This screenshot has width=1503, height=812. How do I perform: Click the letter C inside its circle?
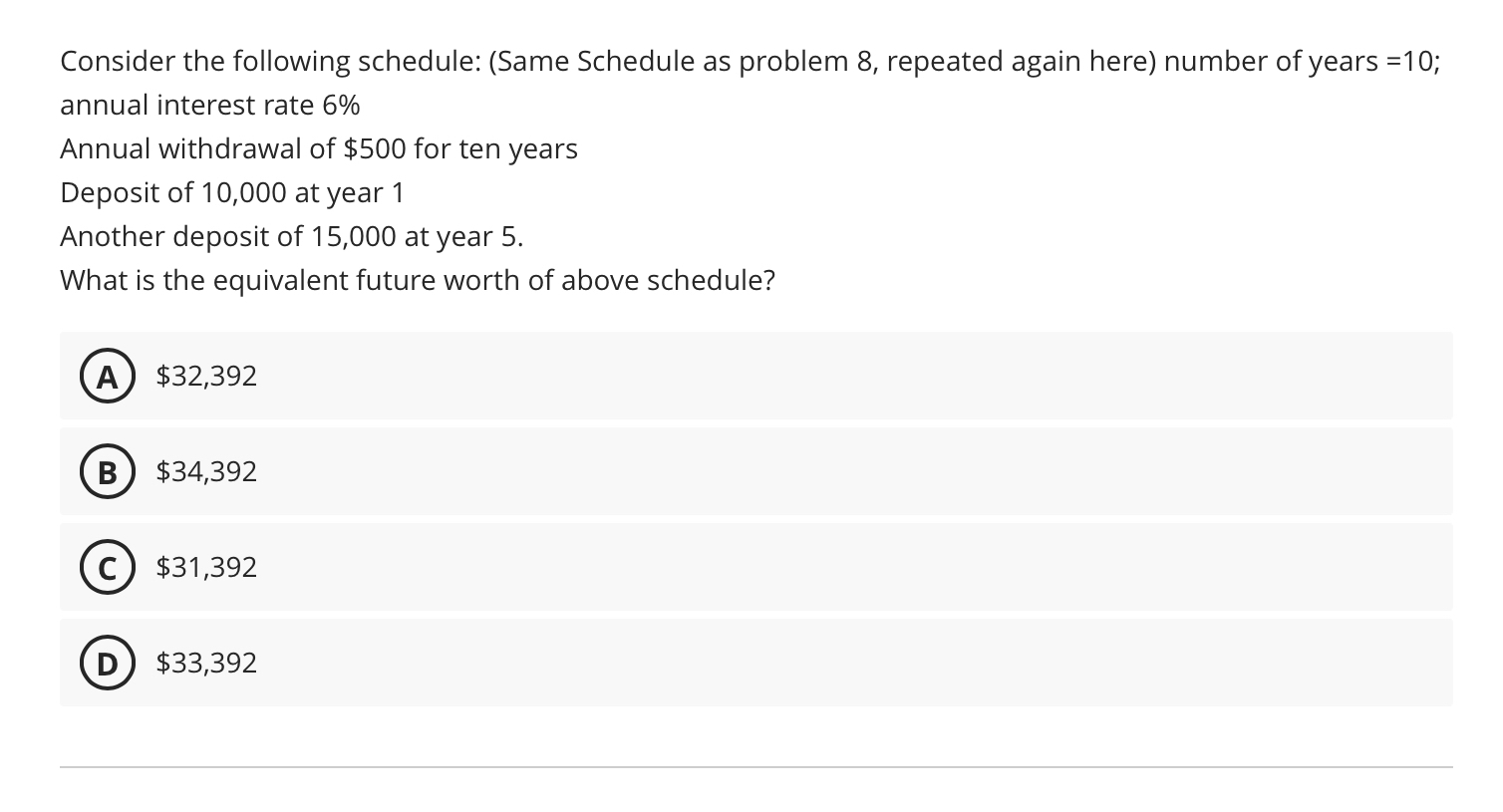107,567
